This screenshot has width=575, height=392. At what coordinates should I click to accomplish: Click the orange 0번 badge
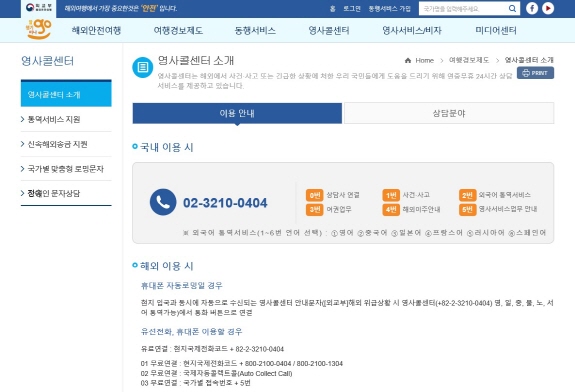click(314, 195)
